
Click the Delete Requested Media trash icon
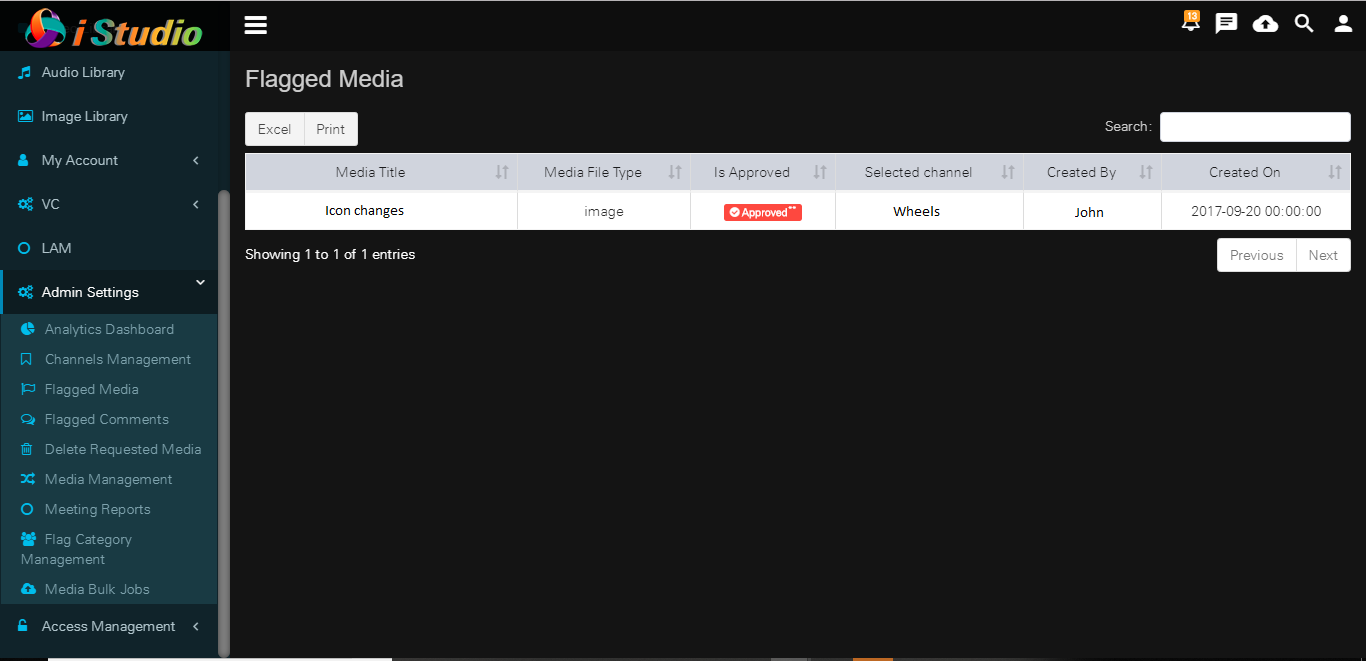(x=27, y=449)
